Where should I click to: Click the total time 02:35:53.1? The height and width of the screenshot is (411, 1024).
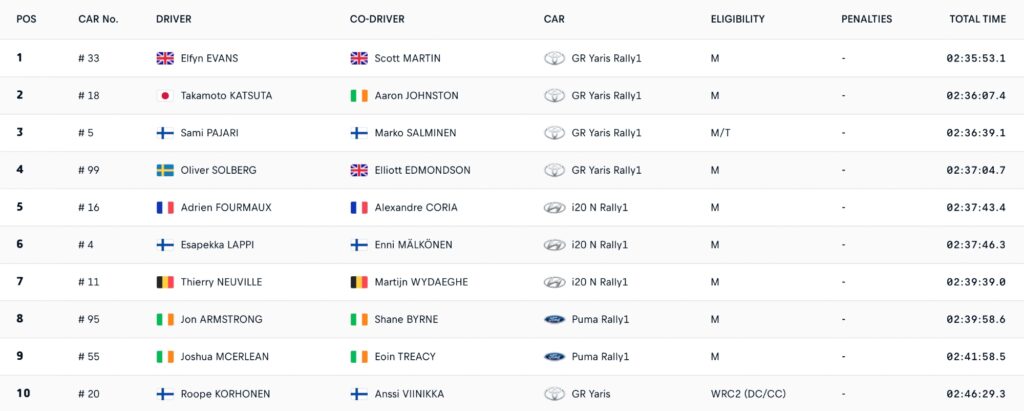976,58
